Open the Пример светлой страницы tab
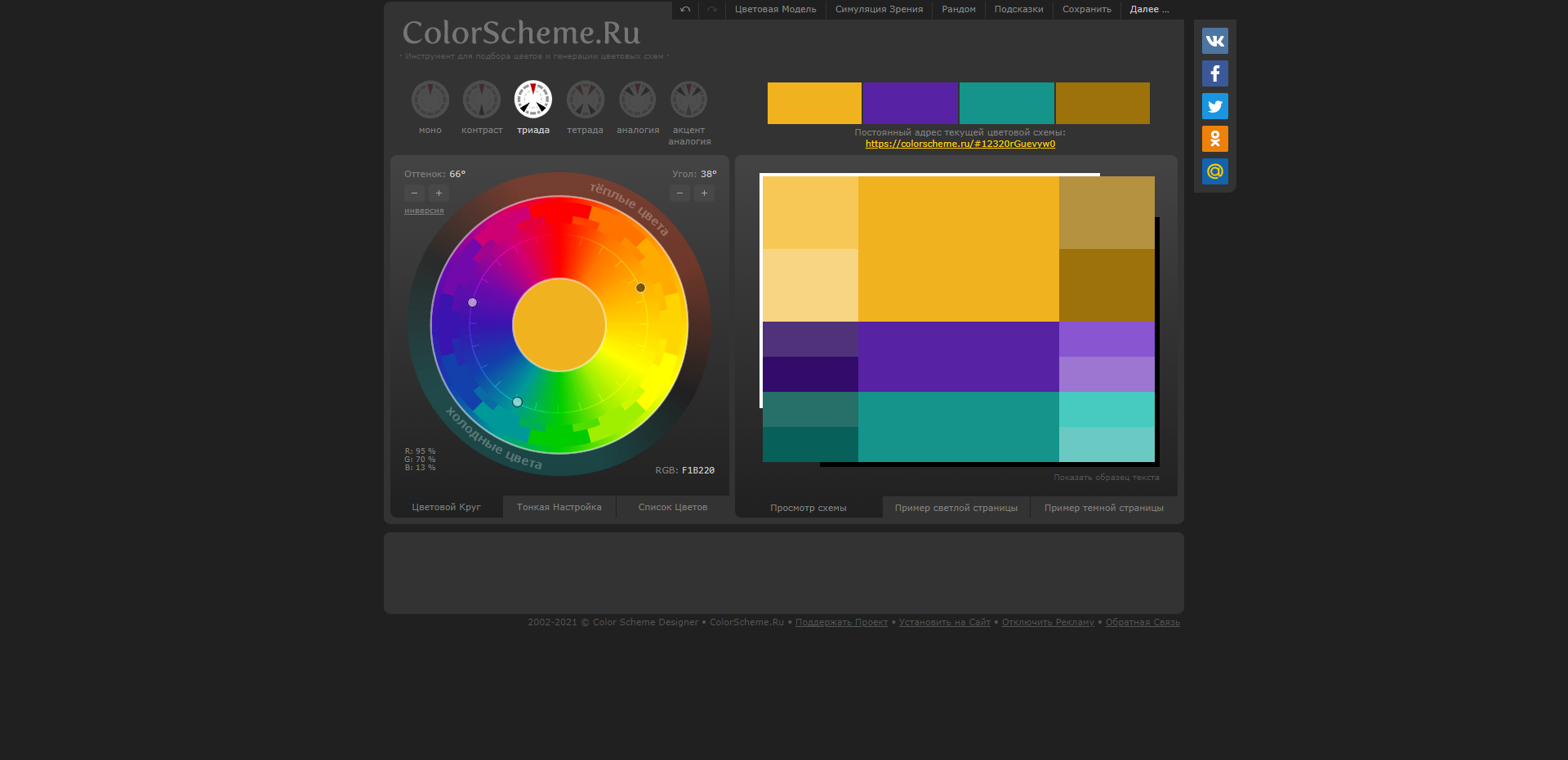 (x=956, y=508)
